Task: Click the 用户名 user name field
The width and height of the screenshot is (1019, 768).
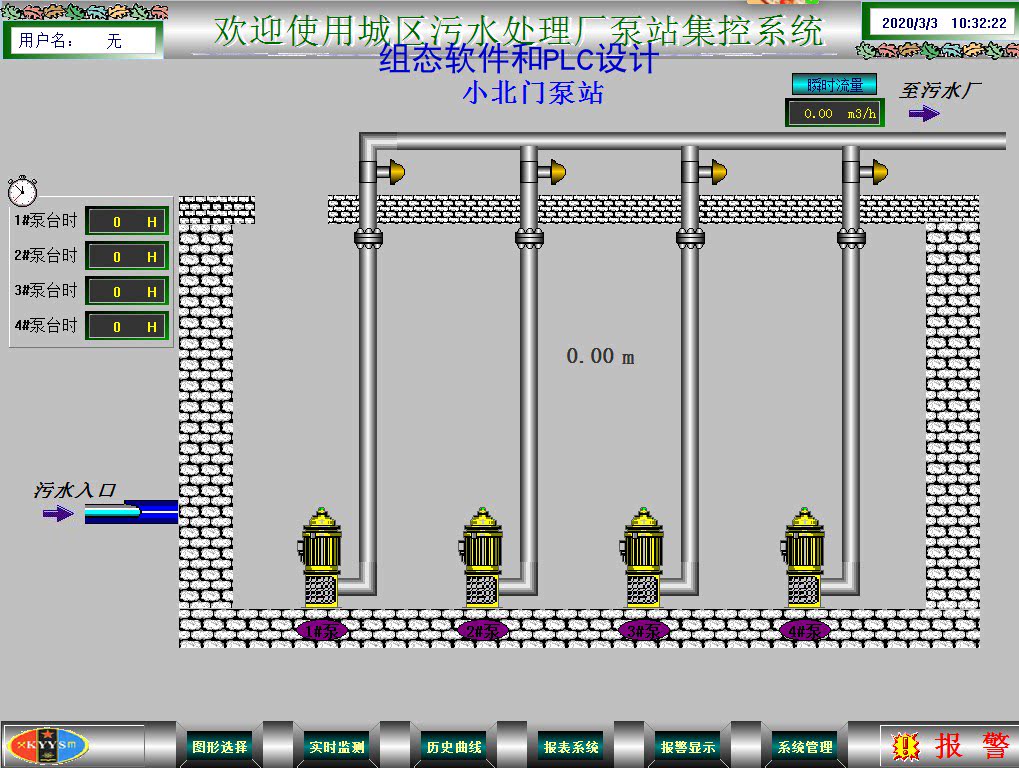Action: coord(83,40)
